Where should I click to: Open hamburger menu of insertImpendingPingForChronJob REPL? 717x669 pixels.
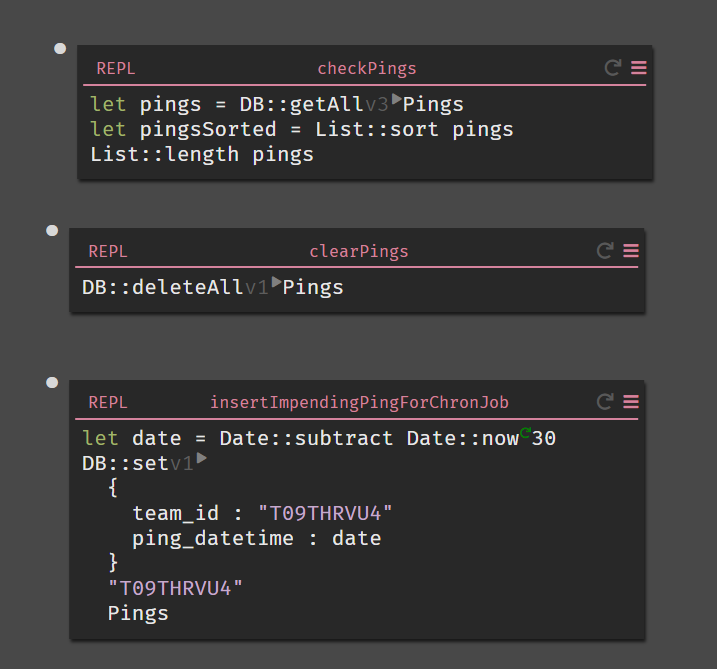(x=631, y=402)
